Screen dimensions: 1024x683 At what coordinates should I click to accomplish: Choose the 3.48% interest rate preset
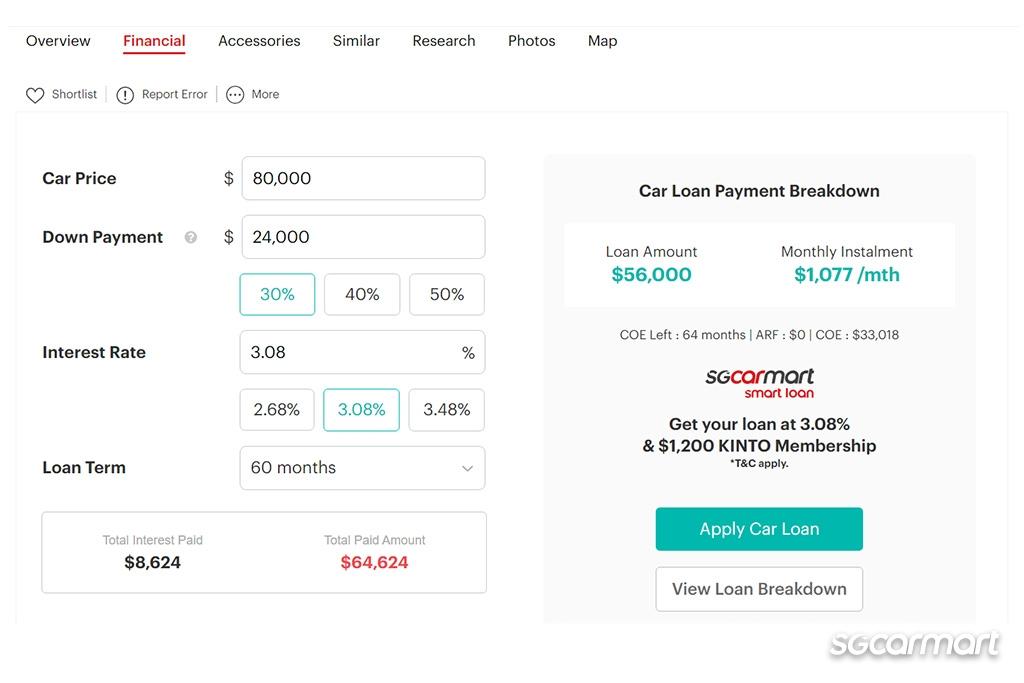click(x=447, y=410)
